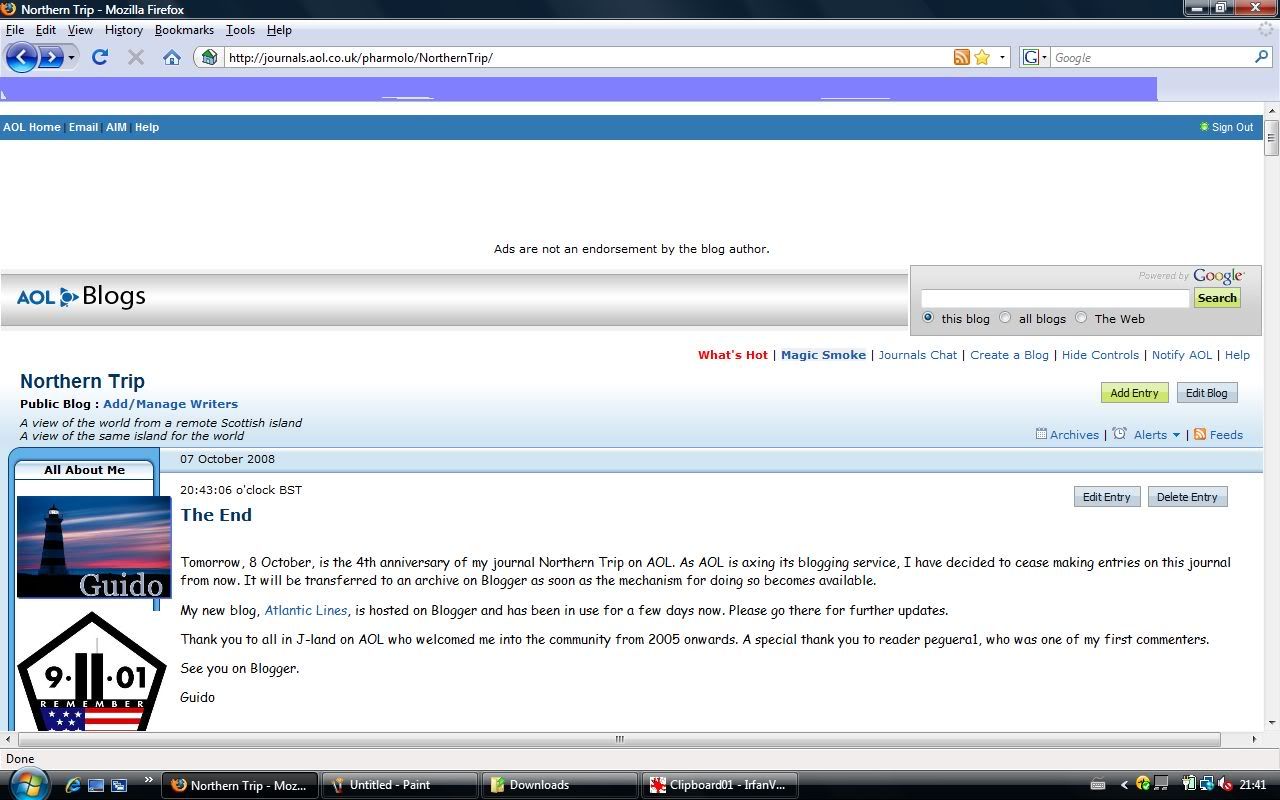
Task: Select 'The Web' radio button
Action: point(1081,318)
